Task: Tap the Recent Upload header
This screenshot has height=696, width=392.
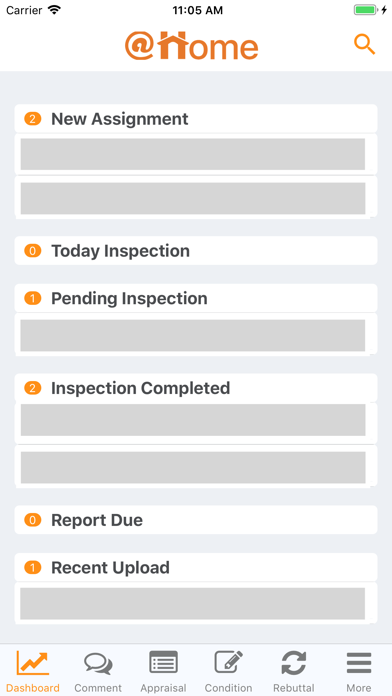Action: [x=196, y=567]
